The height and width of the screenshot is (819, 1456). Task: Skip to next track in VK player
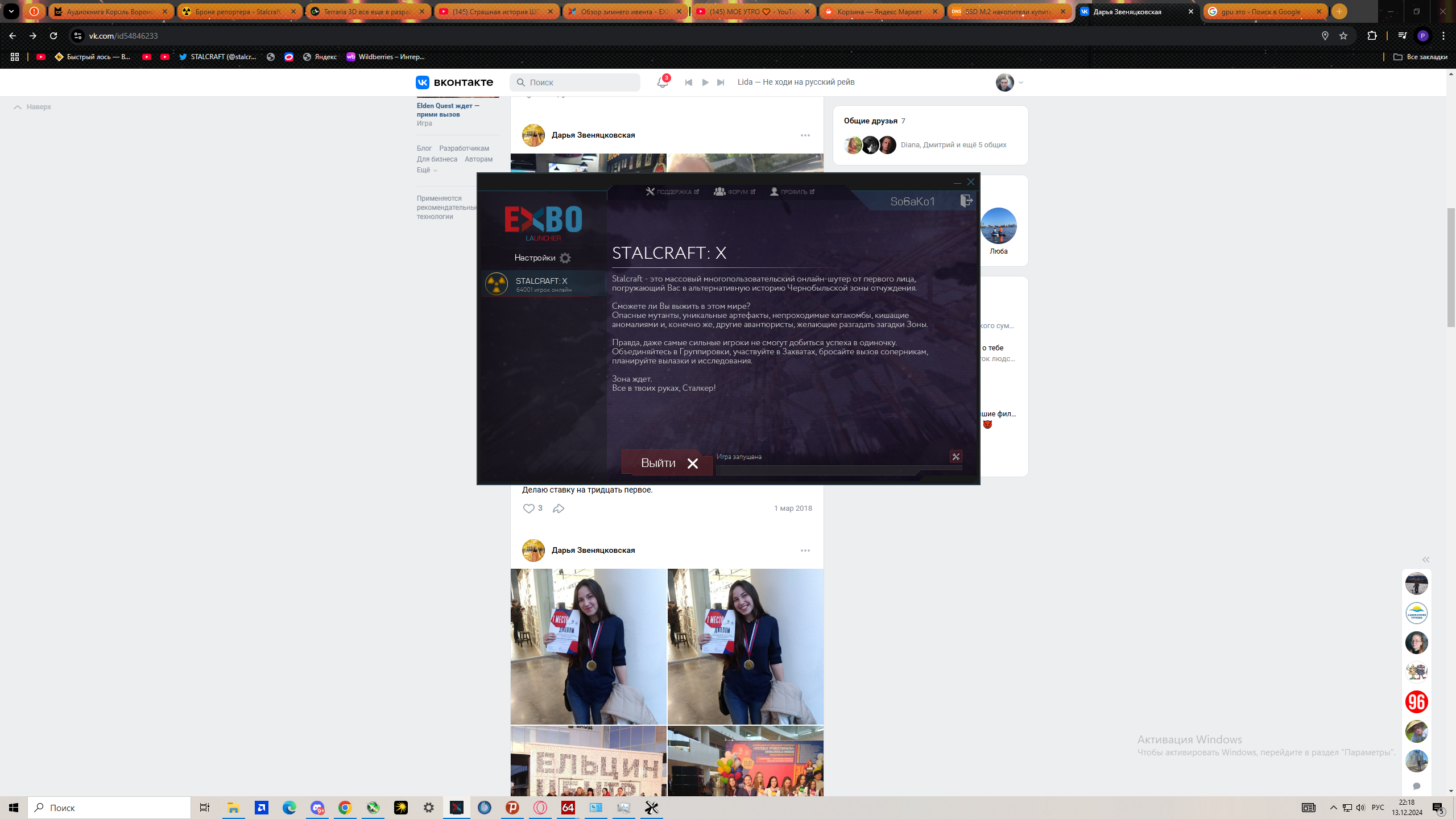[721, 82]
